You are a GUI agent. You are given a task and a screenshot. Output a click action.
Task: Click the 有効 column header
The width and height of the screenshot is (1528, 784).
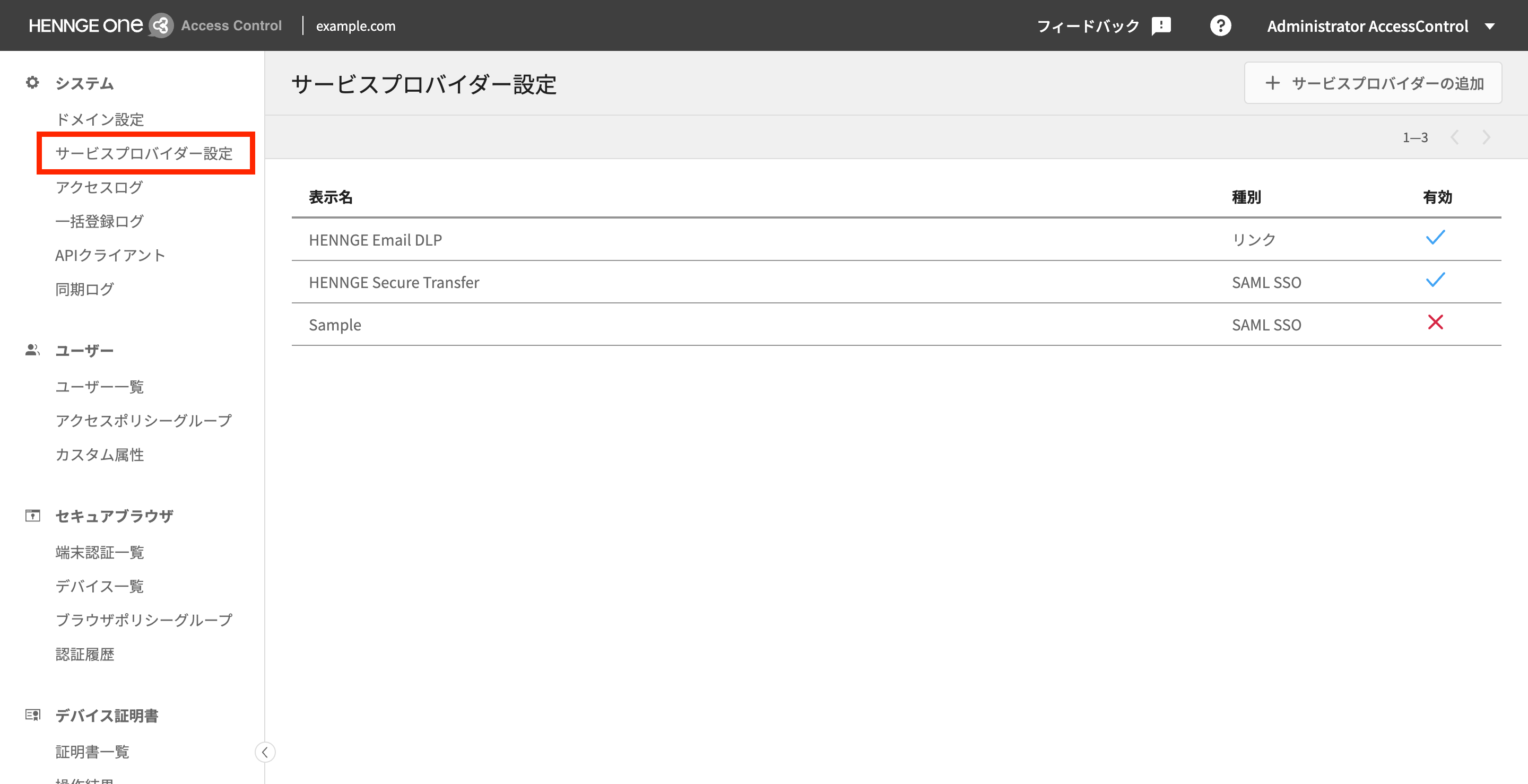pos(1437,197)
